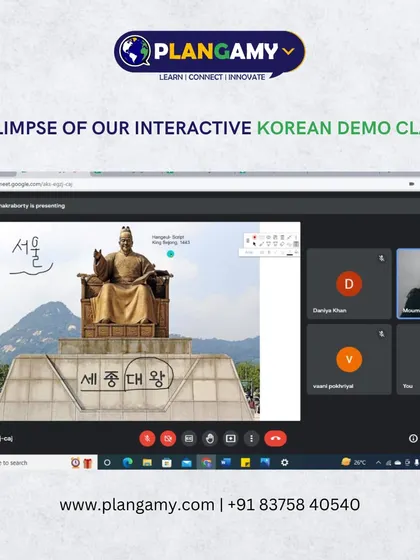The width and height of the screenshot is (420, 560).
Task: Click the 'Hangeul- Script King Sejong, 1443' caption
Action: 171,240
